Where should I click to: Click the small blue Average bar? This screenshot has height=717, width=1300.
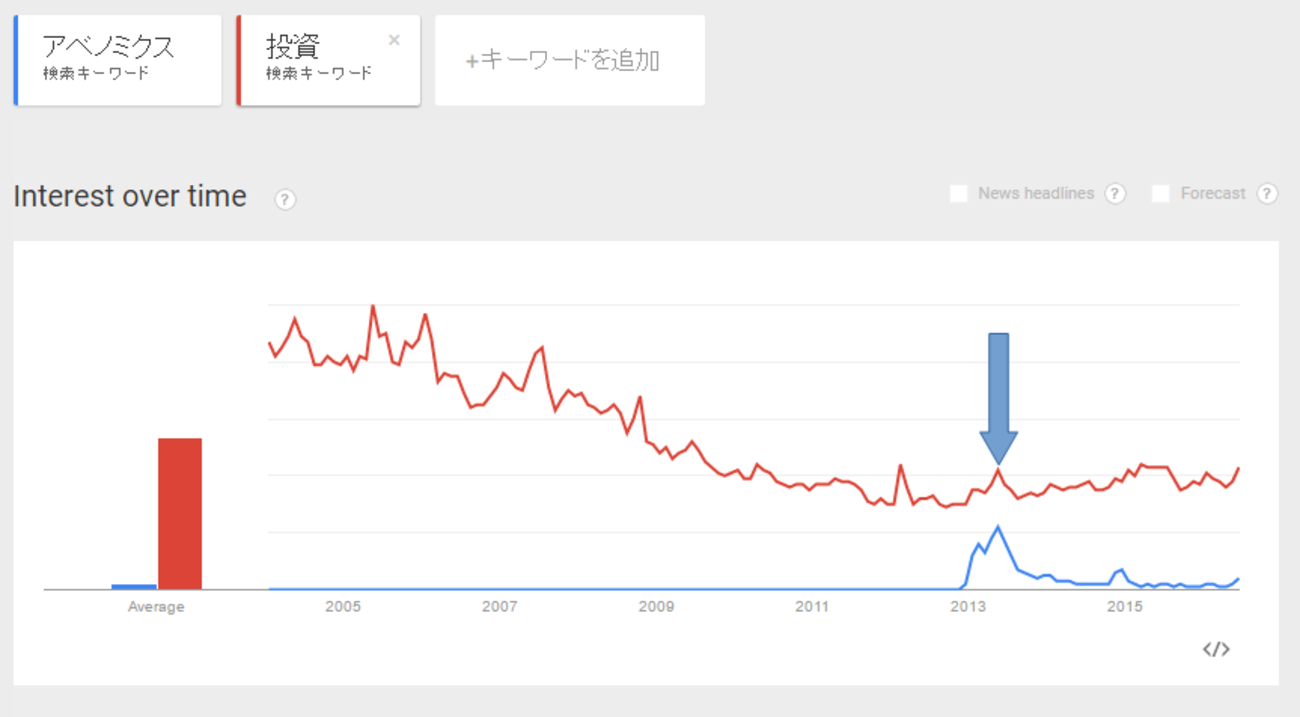pyautogui.click(x=134, y=586)
